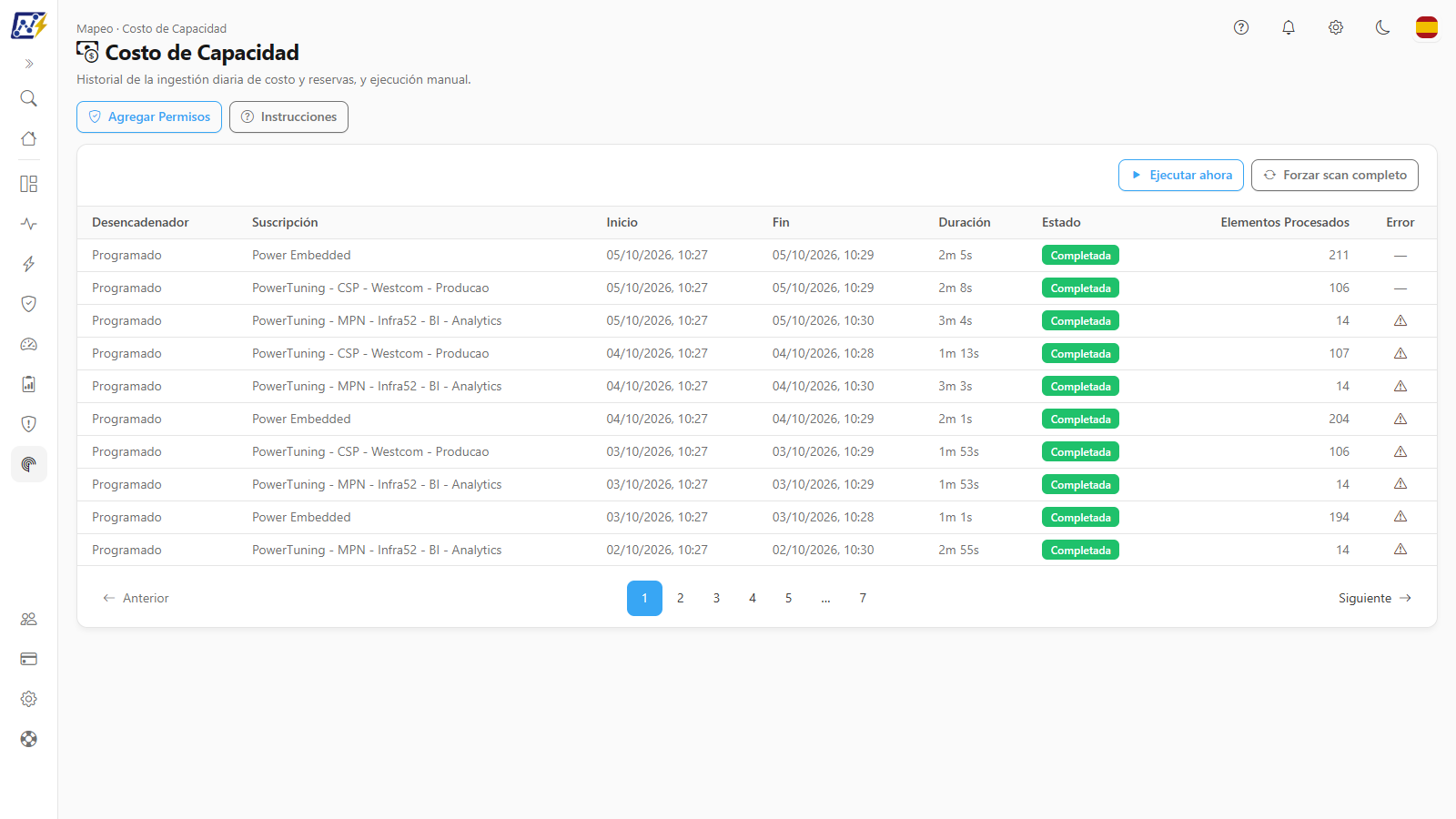Click the error warning icon in the 2m 55s row
1456x819 pixels.
1400,550
